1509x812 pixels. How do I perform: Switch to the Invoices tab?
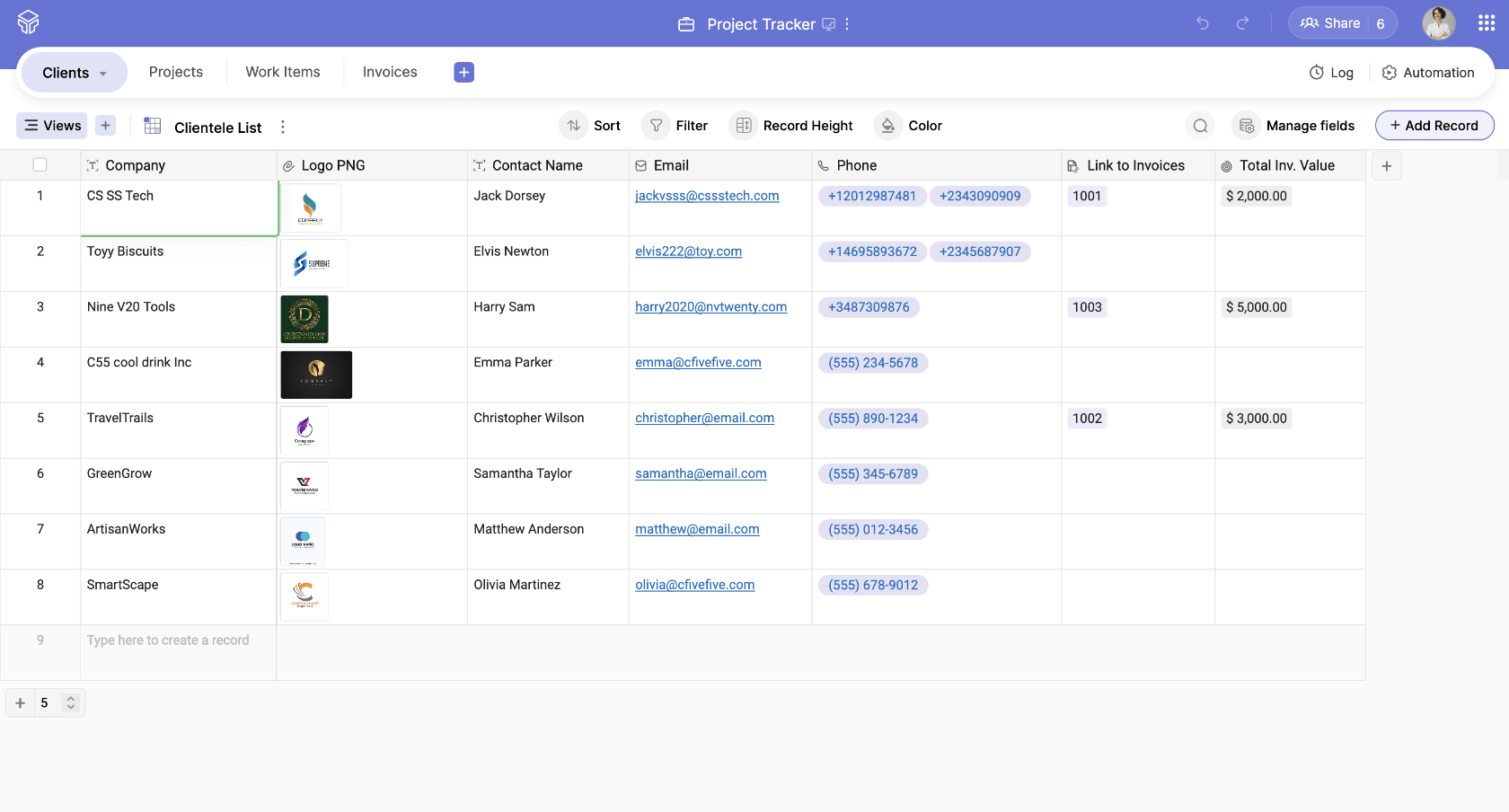click(x=390, y=72)
